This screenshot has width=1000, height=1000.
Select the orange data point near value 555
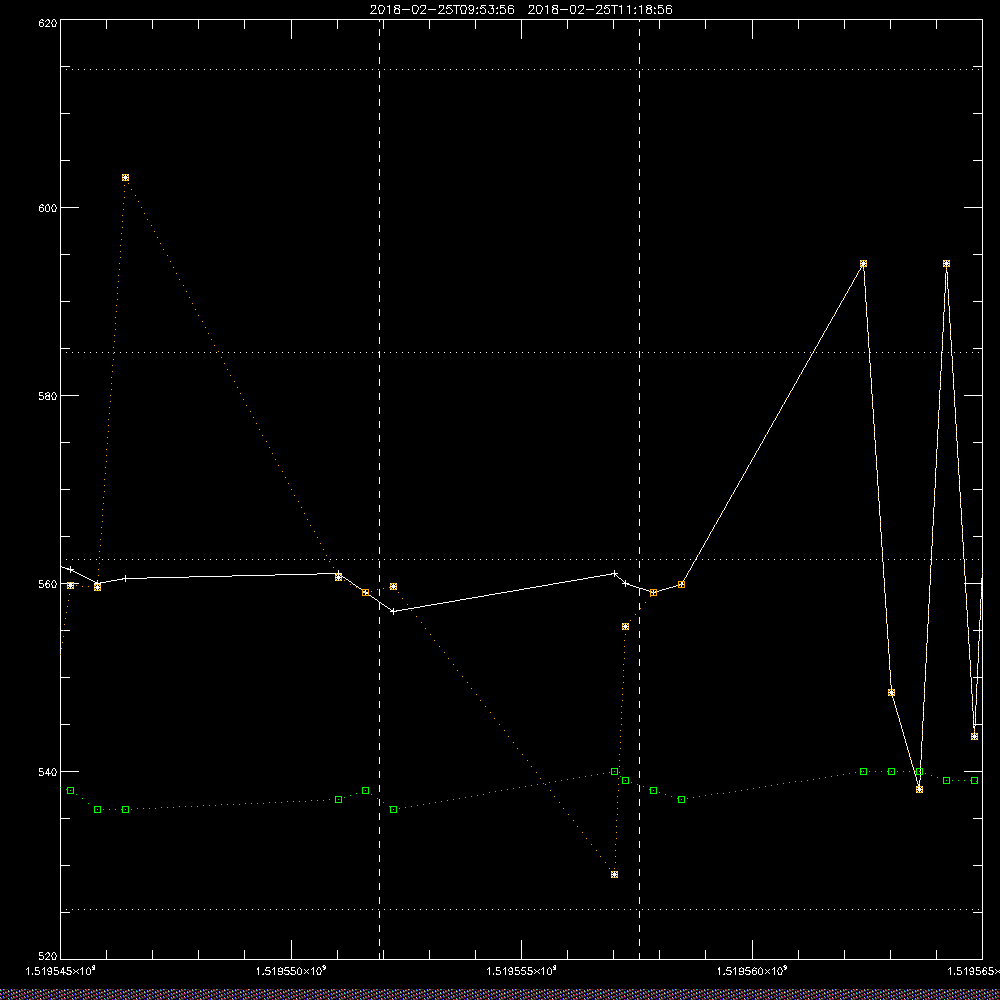(626, 626)
